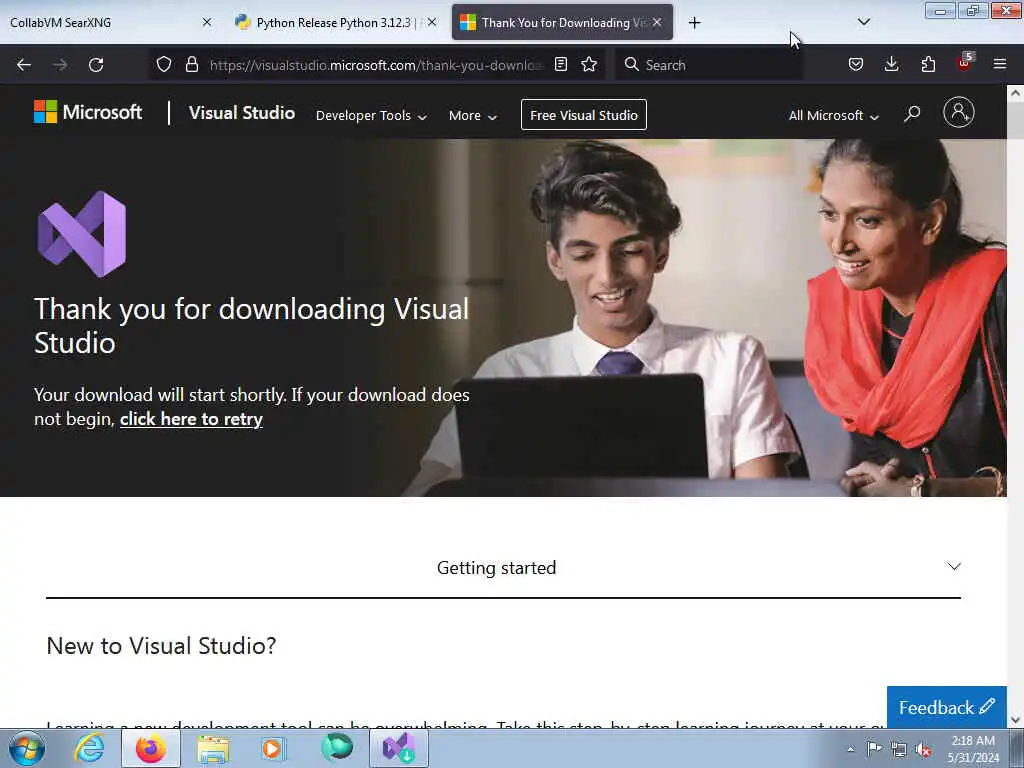
Task: Click the Microsoft logo in header
Action: tap(88, 112)
